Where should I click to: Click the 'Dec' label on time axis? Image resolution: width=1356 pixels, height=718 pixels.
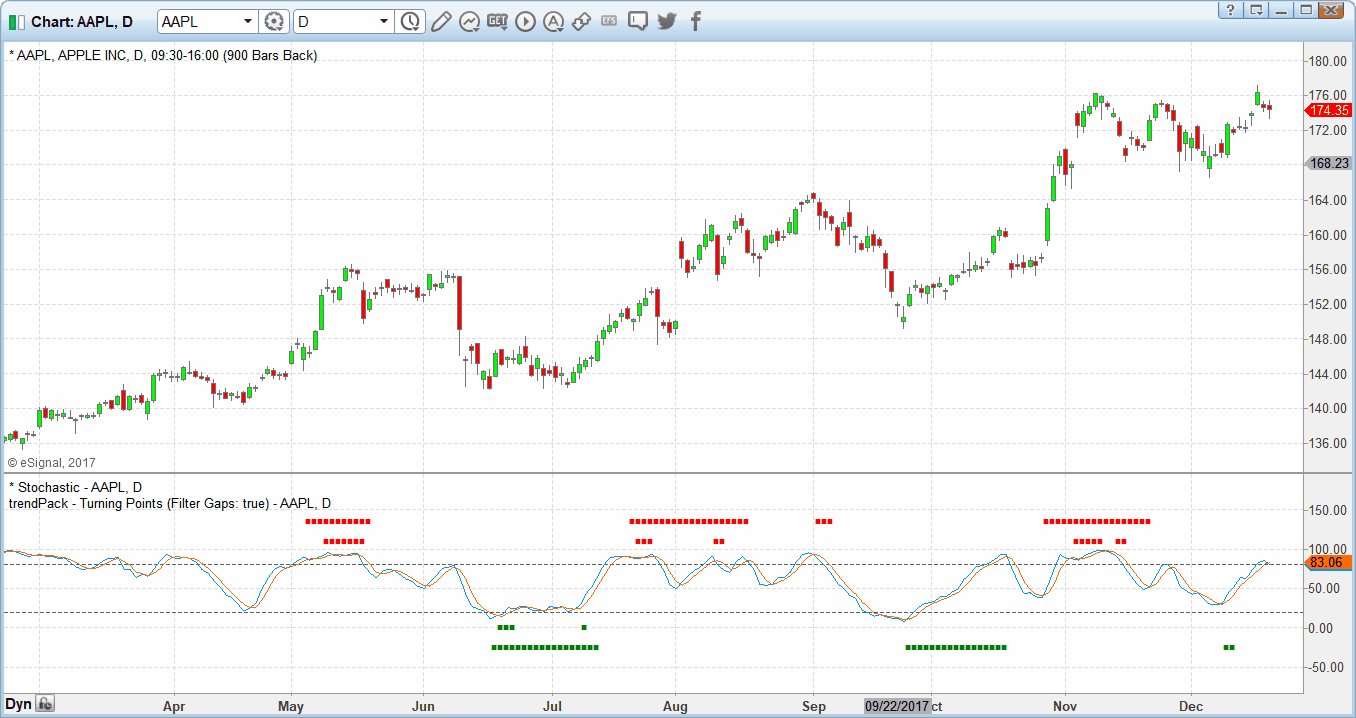(1192, 706)
